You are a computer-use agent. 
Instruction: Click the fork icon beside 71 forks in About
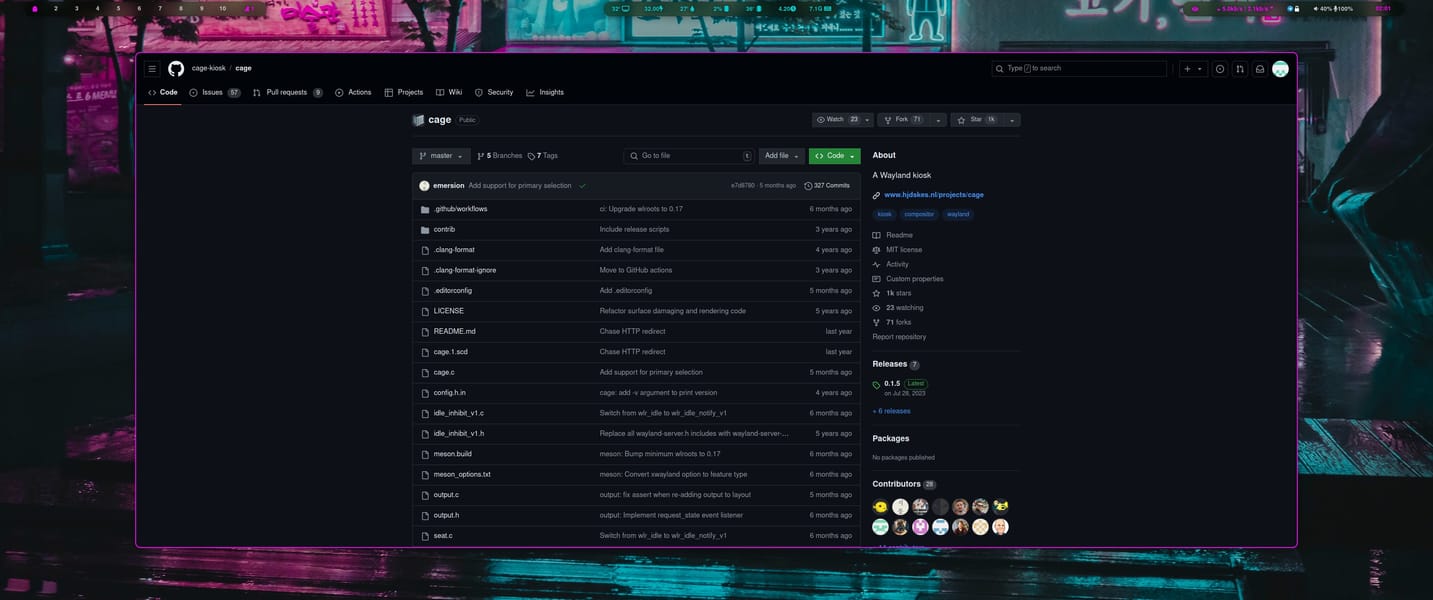point(877,322)
